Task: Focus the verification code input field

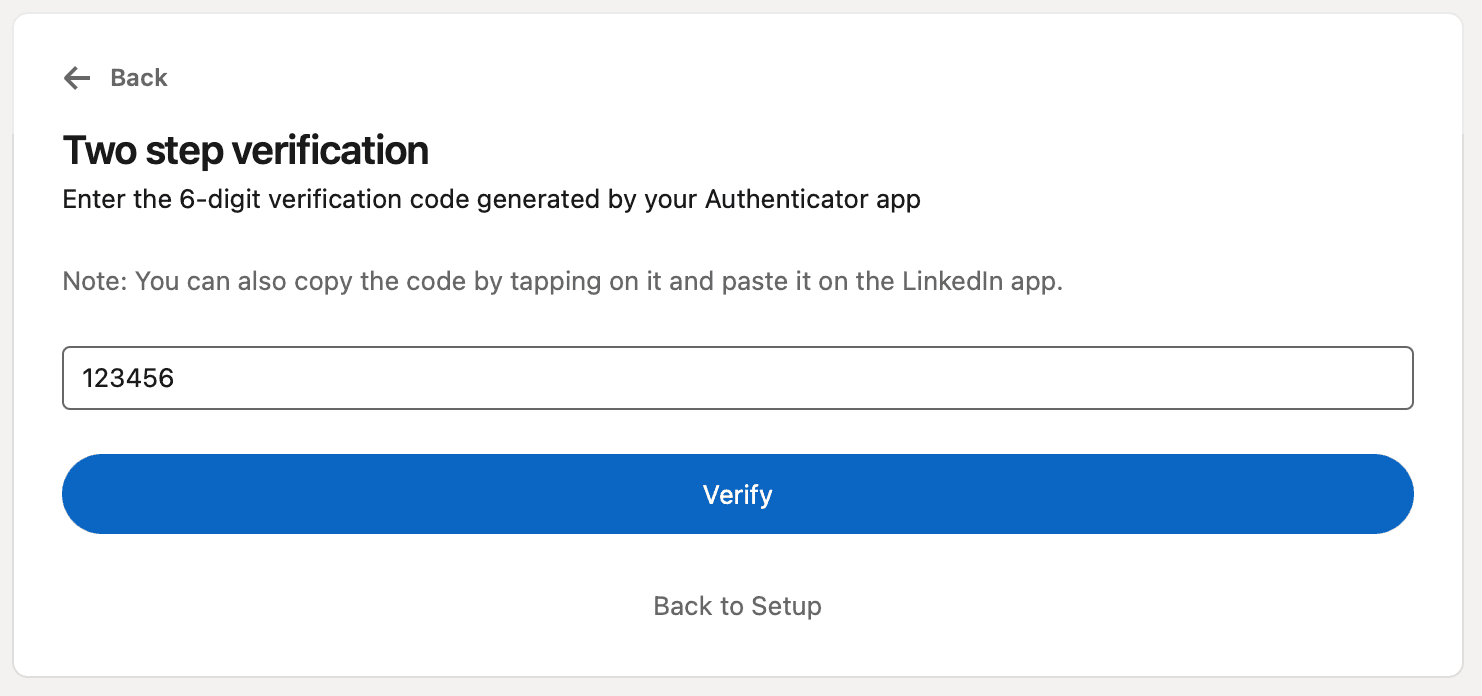Action: pyautogui.click(x=738, y=378)
